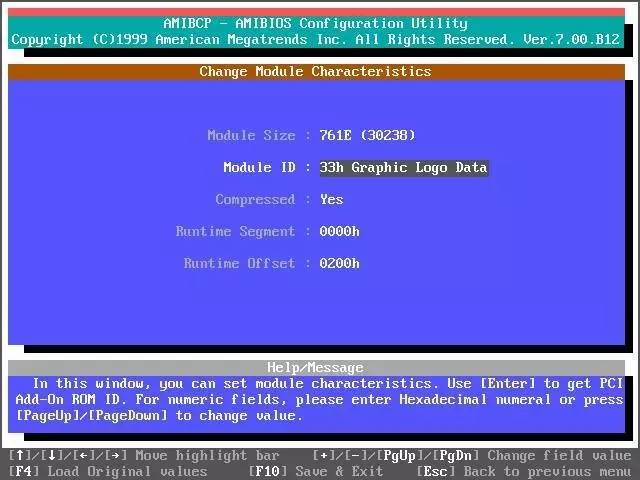640x480 pixels.
Task: Click the Change Module Characteristics title bar
Action: tap(316, 72)
